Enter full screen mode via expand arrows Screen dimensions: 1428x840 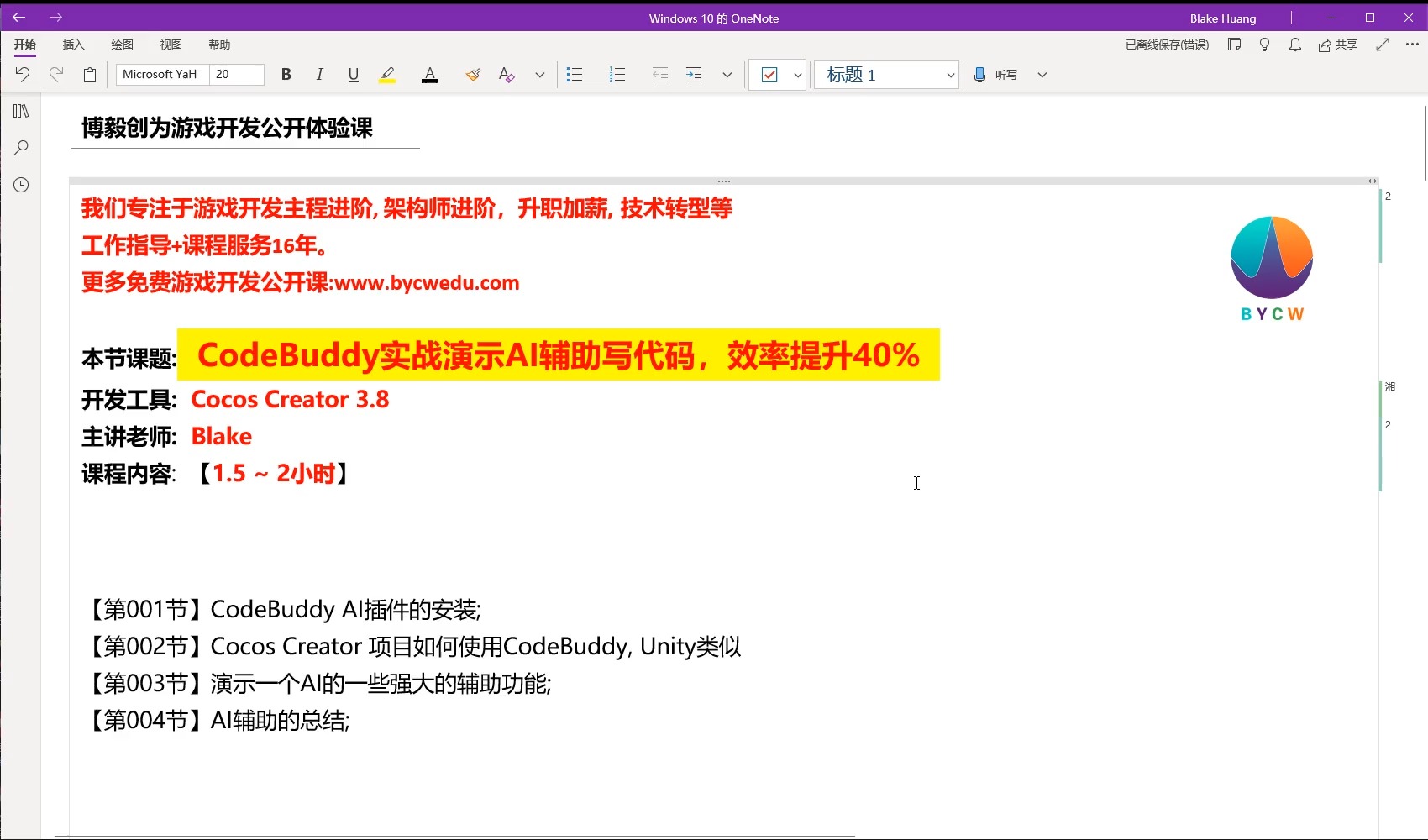click(1382, 45)
